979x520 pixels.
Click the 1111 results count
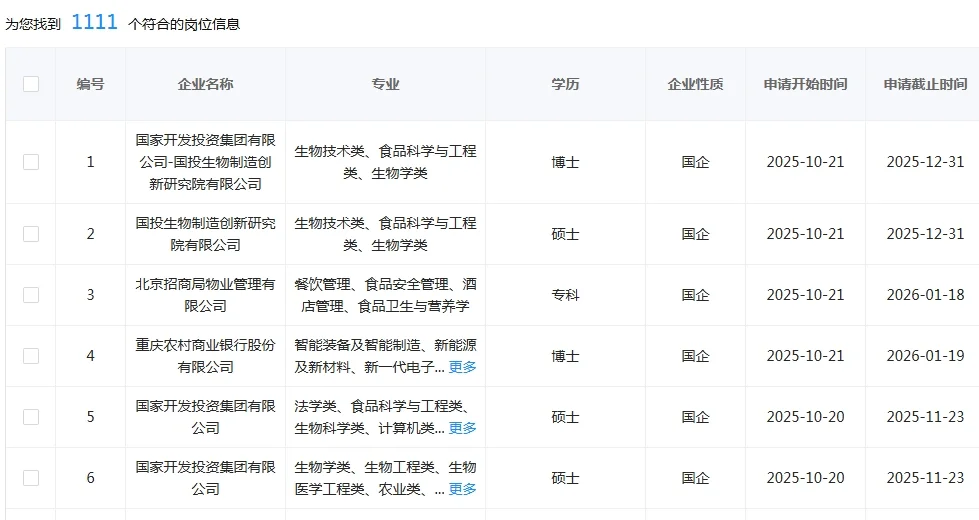tap(94, 22)
